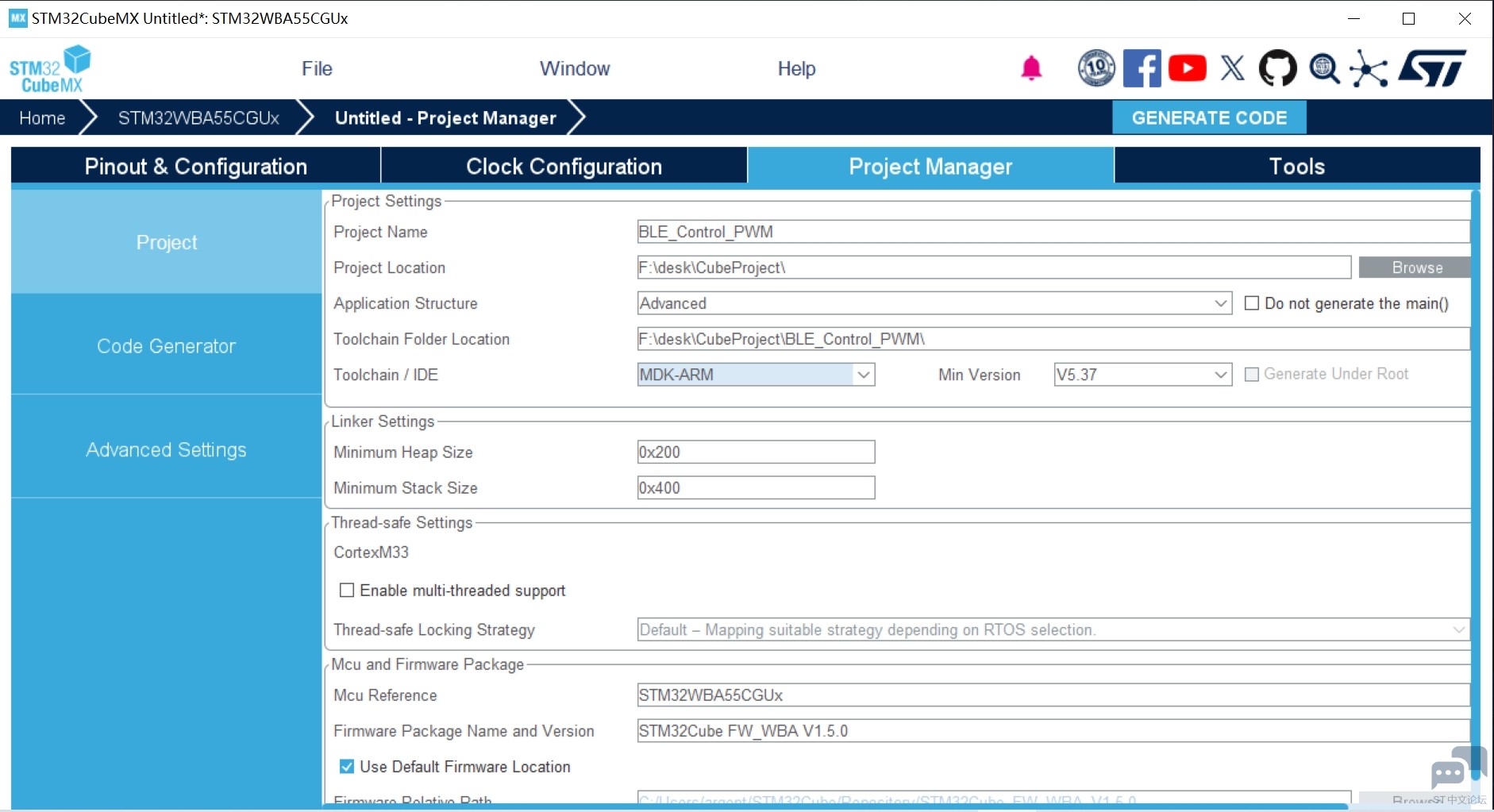Toggle 'Generate Under Root' checkbox
This screenshot has height=812, width=1494.
tap(1252, 374)
